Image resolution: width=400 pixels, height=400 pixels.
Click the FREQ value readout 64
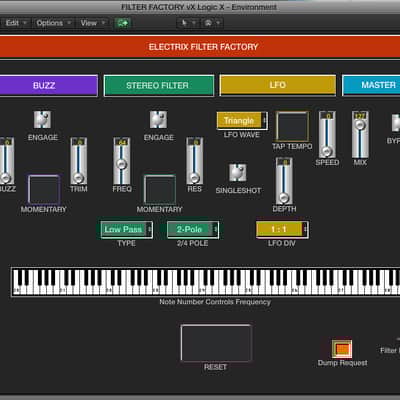pos(122,142)
